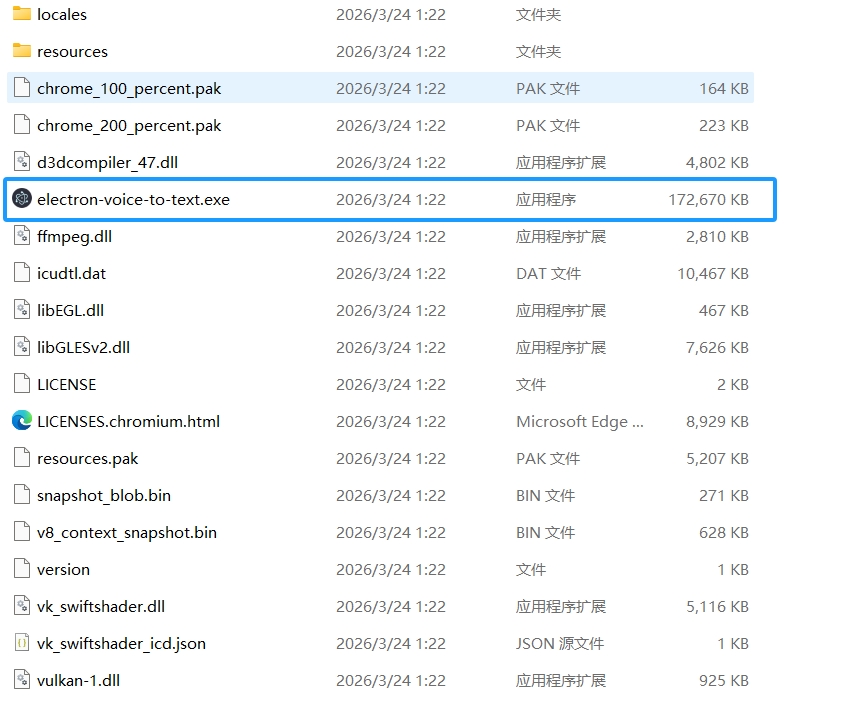Click the libEGL.dll extension icon

tap(21, 310)
